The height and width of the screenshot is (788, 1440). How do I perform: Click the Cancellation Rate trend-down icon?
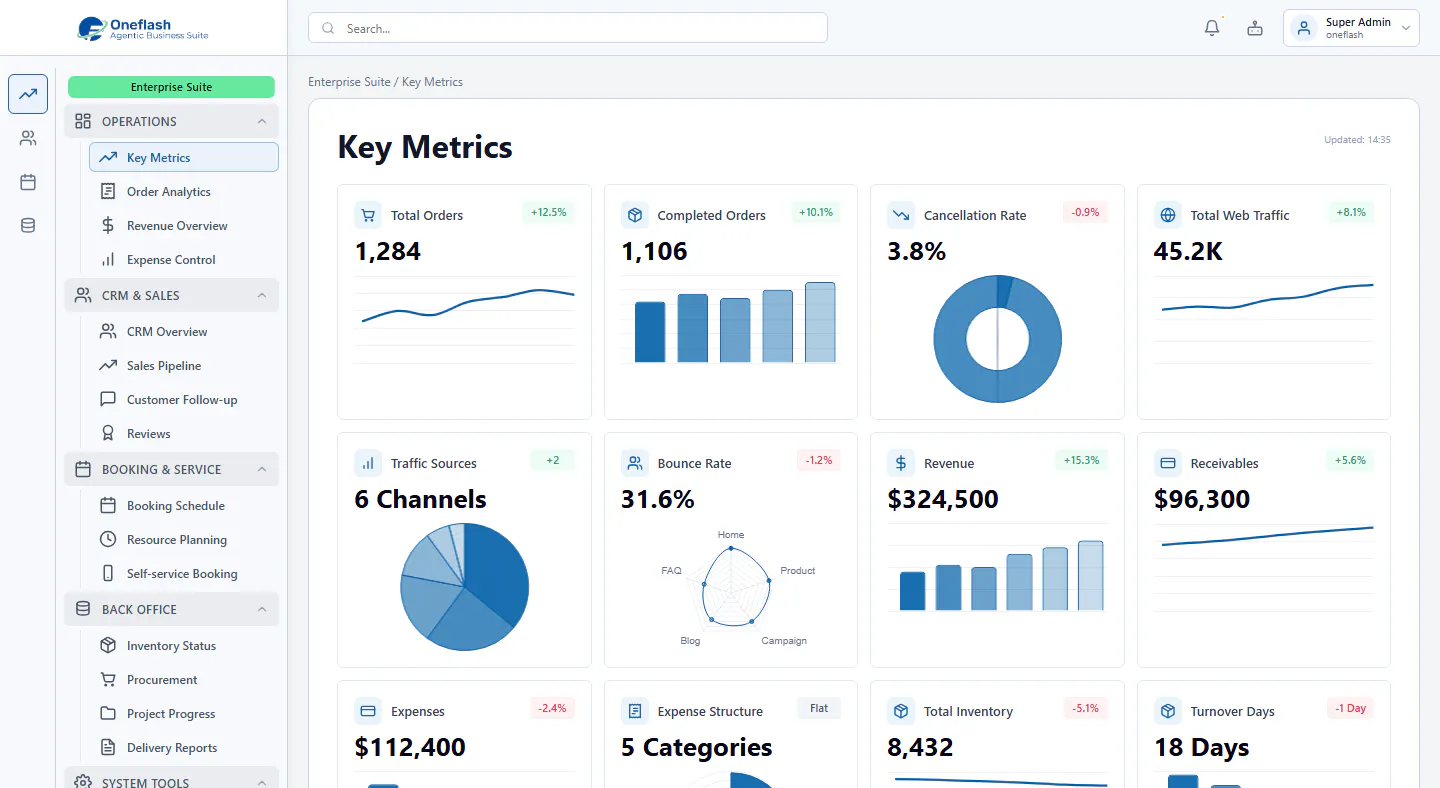point(901,215)
